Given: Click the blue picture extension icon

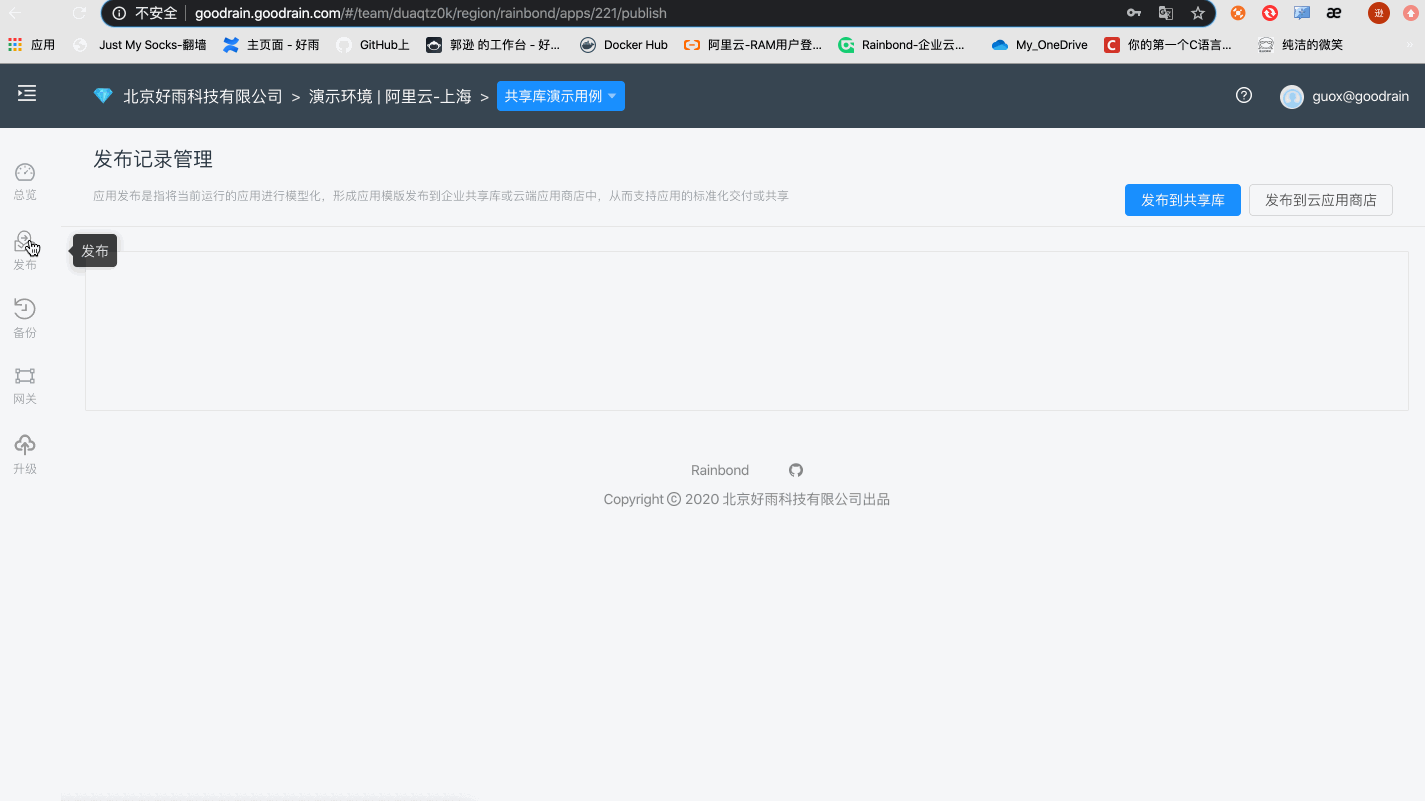Looking at the screenshot, I should pyautogui.click(x=1302, y=13).
